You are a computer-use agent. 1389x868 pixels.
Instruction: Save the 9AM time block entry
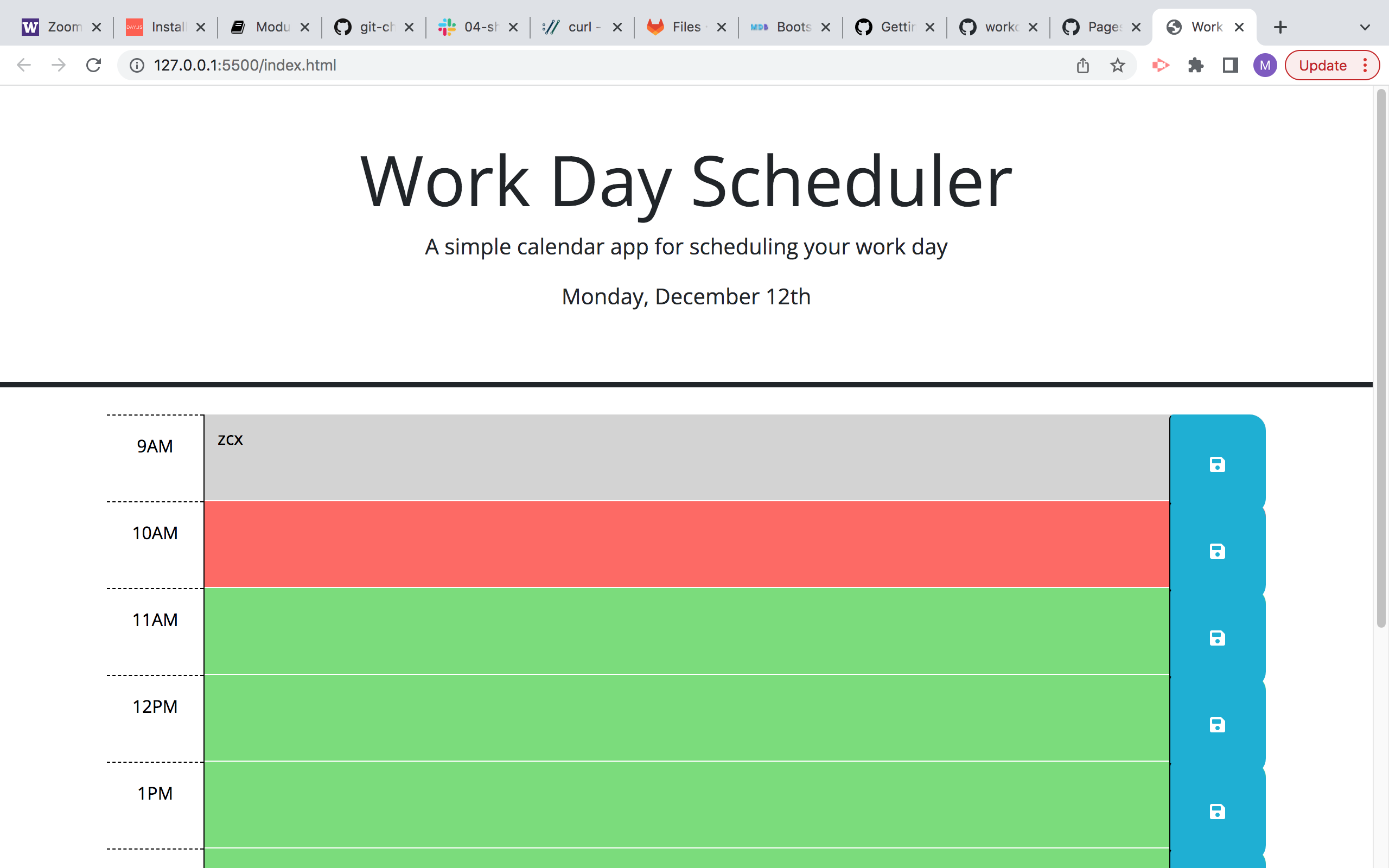point(1216,465)
